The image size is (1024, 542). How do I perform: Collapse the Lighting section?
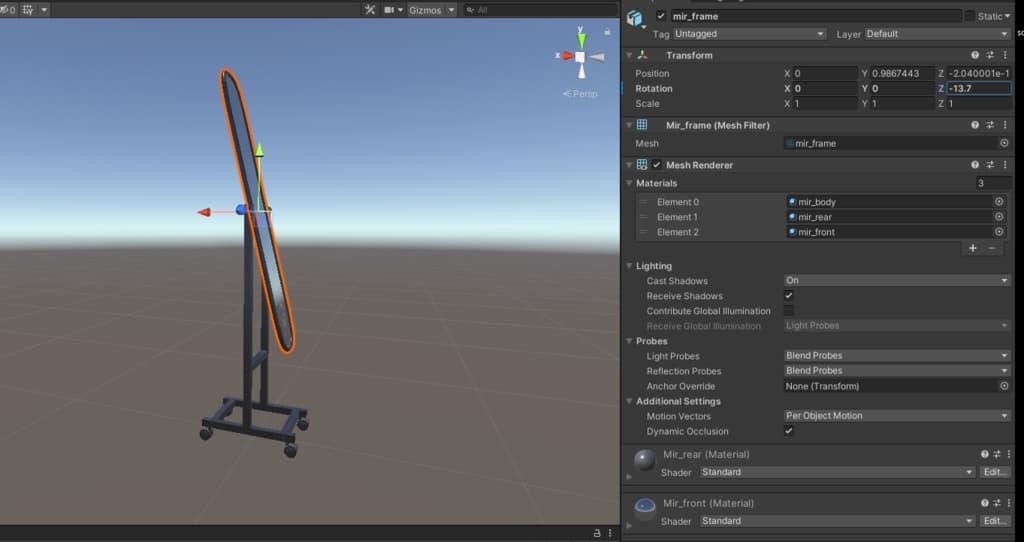[x=654, y=266]
